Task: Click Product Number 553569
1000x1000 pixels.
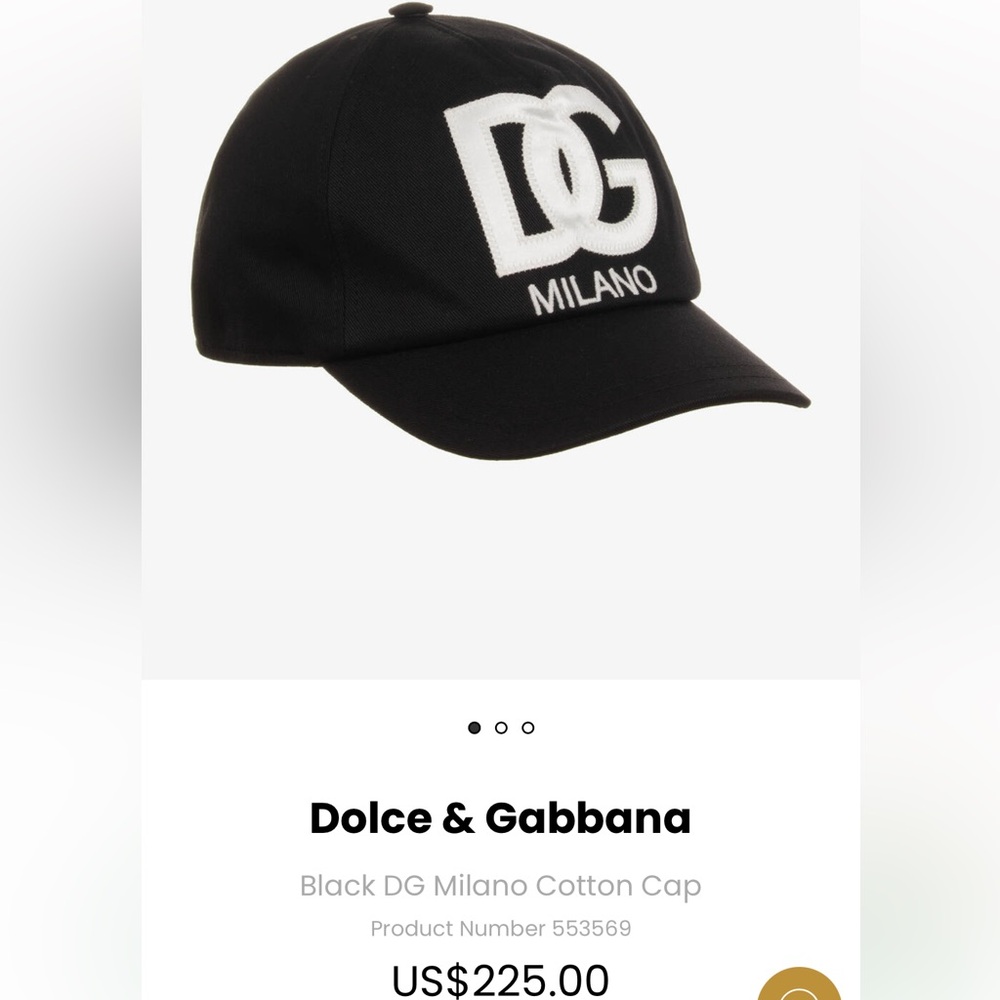Action: pos(499,928)
